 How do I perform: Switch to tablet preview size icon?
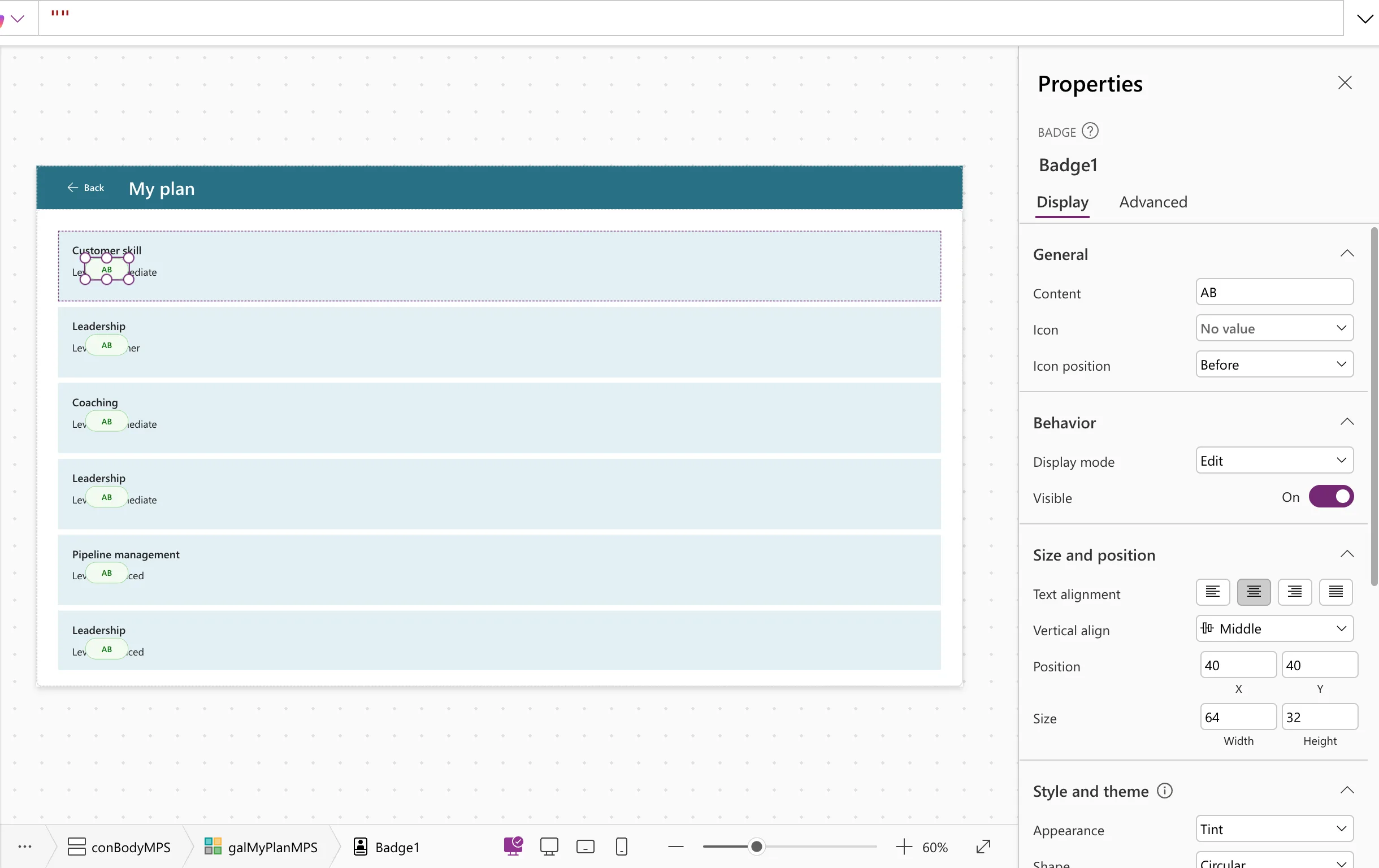[x=586, y=847]
